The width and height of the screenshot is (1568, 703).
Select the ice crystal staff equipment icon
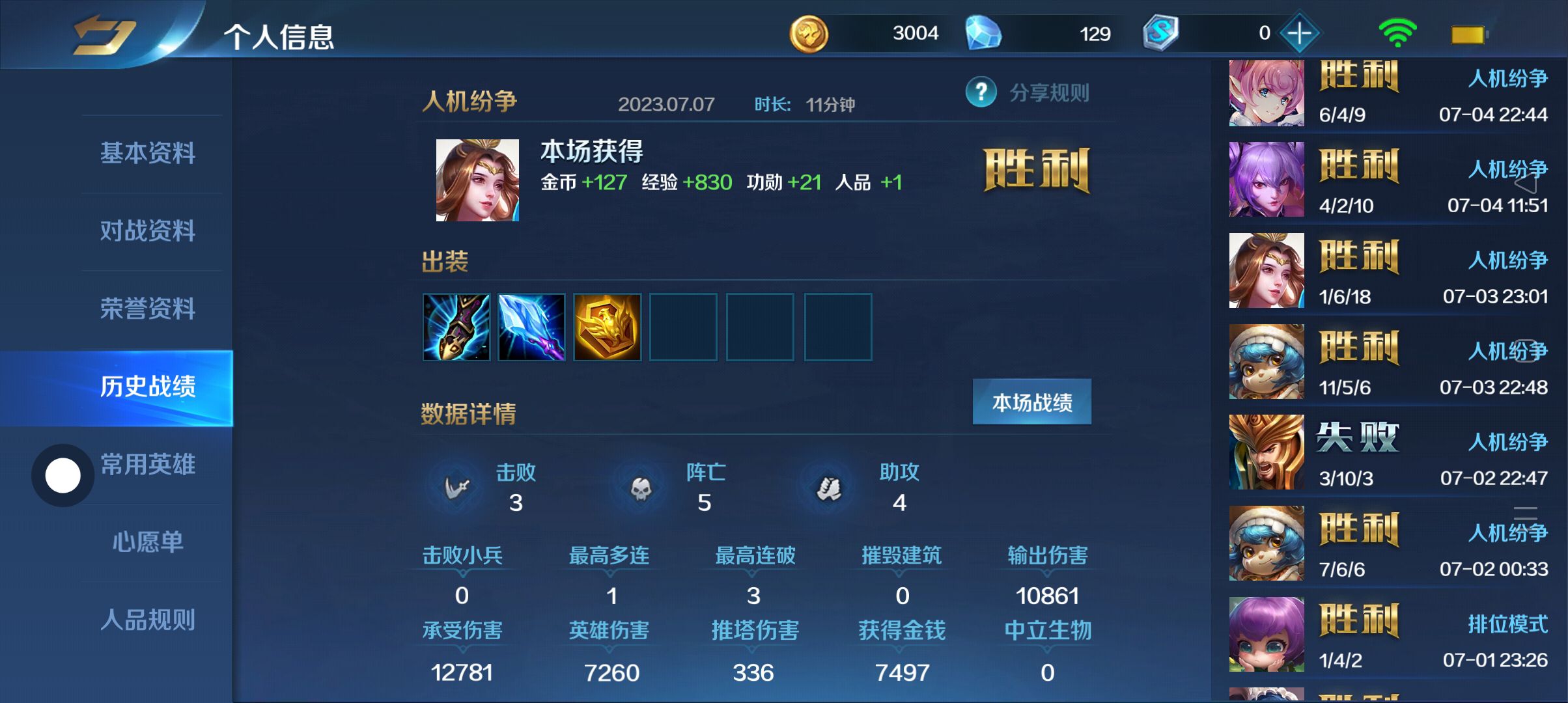(531, 327)
